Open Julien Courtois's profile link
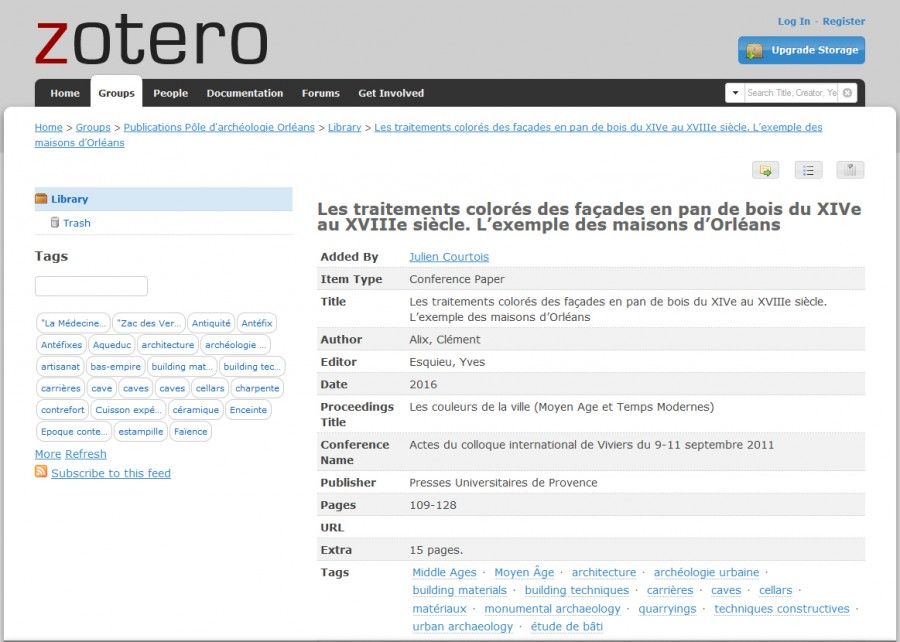900x642 pixels. coord(449,256)
